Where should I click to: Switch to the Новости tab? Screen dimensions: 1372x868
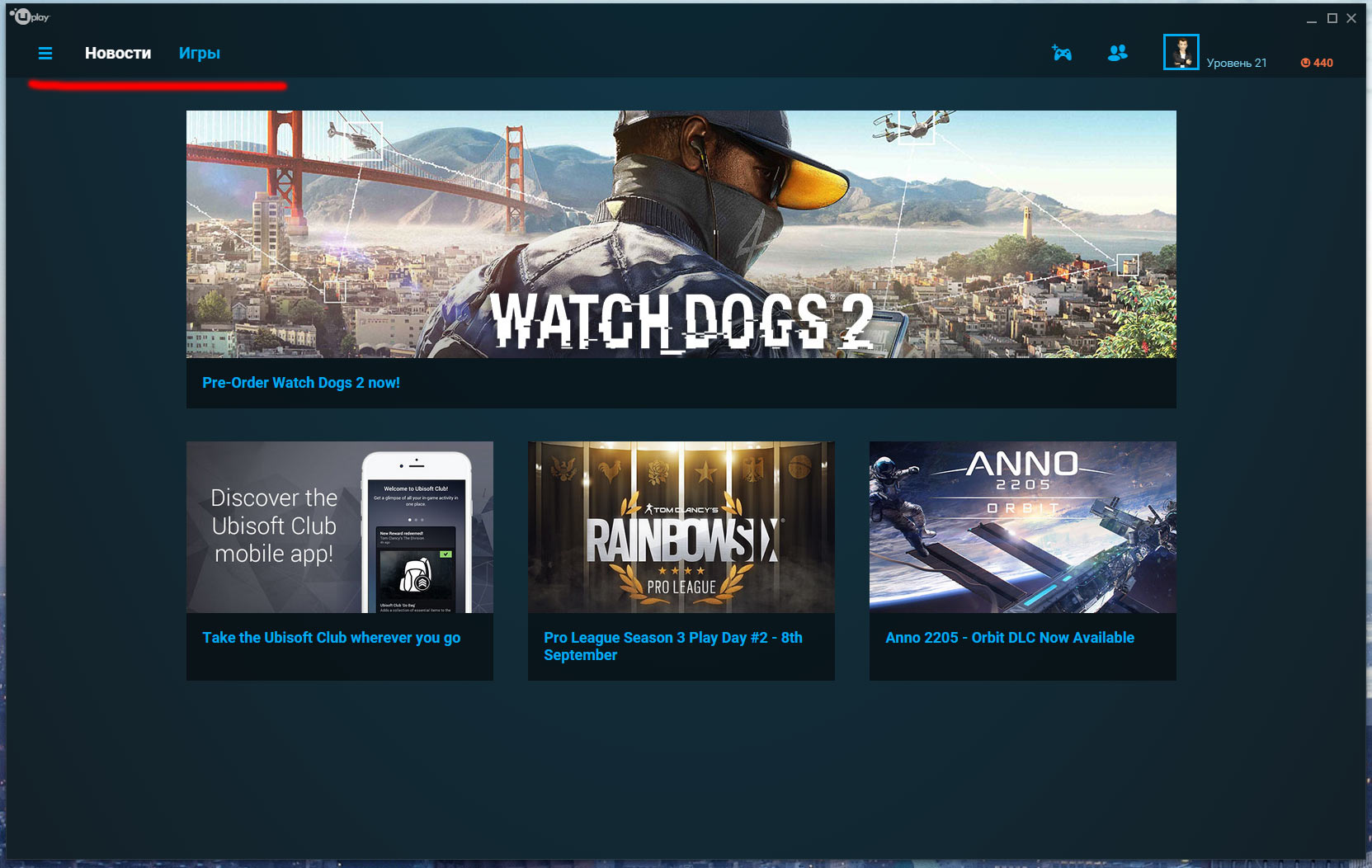(x=118, y=53)
